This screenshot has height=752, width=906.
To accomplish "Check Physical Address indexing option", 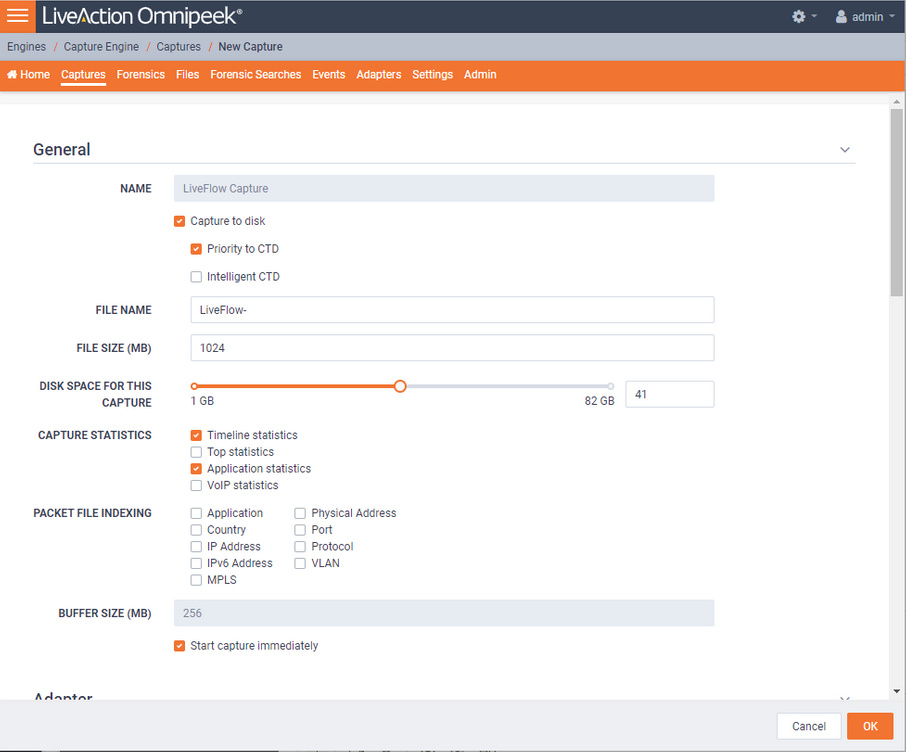I will [300, 513].
